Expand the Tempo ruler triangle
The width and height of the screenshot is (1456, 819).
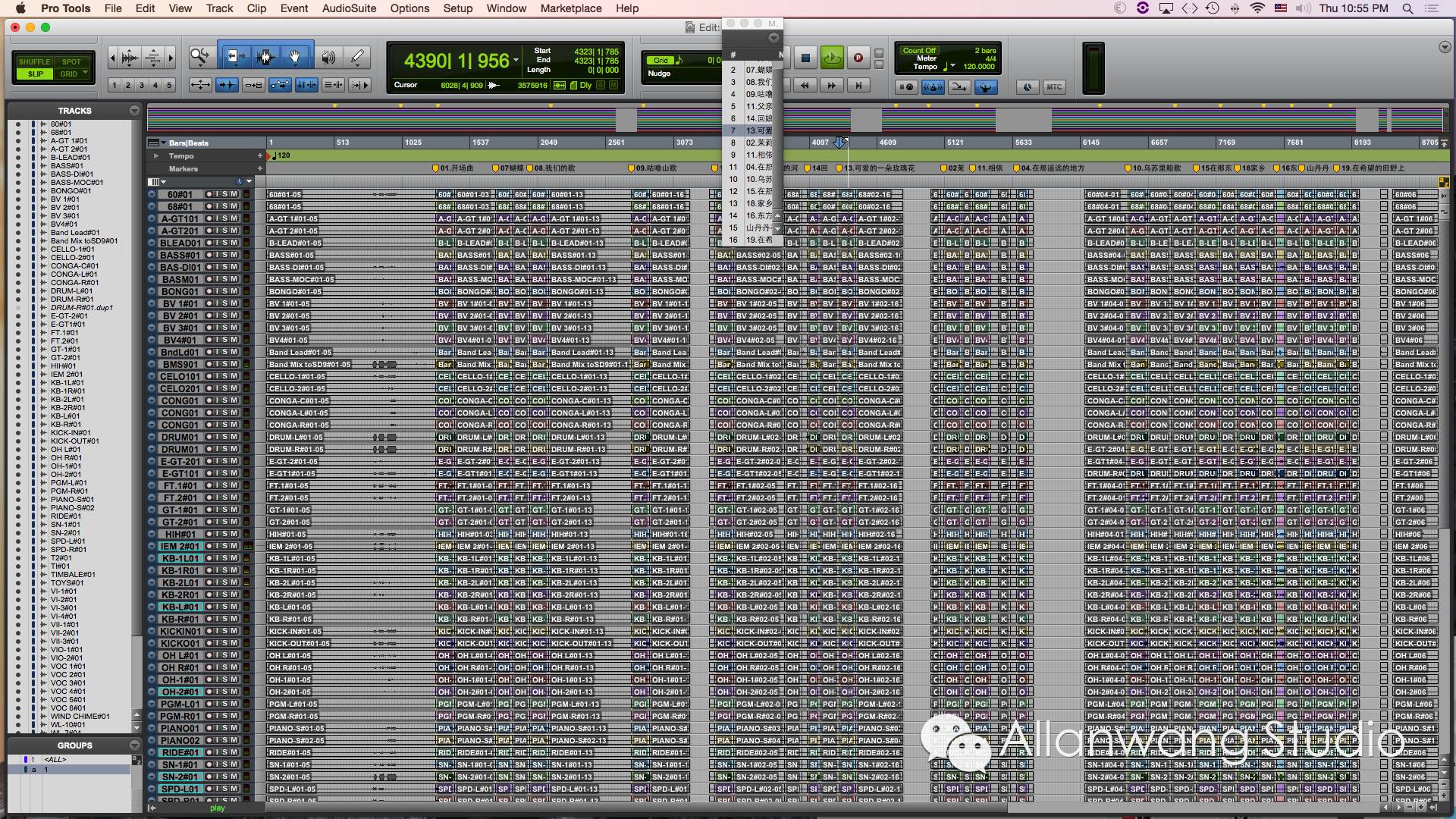[x=156, y=155]
